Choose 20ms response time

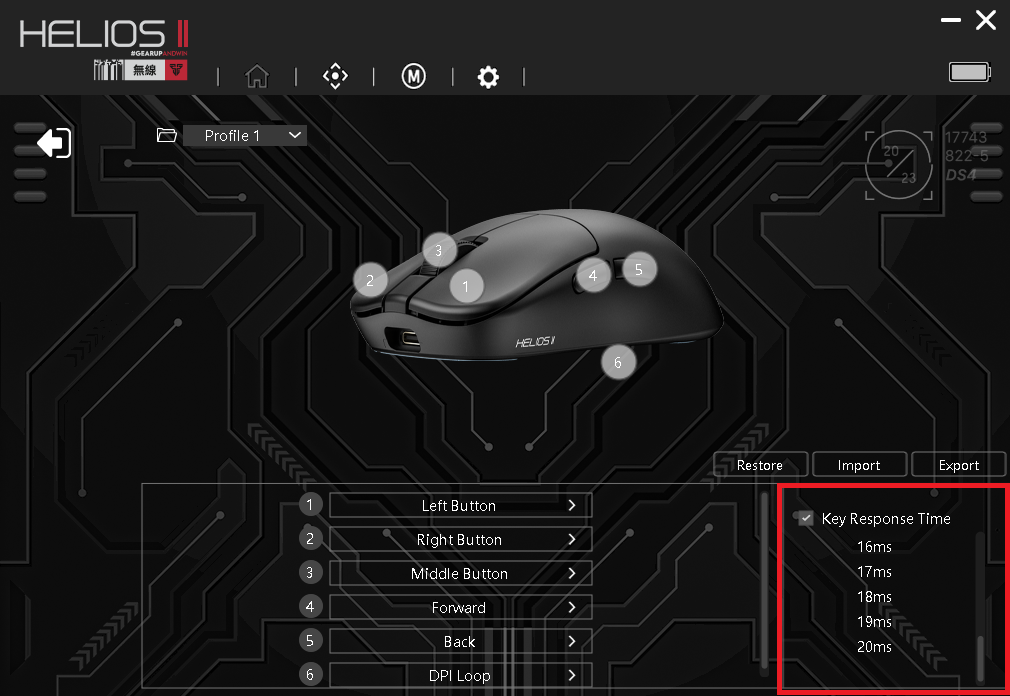point(874,646)
